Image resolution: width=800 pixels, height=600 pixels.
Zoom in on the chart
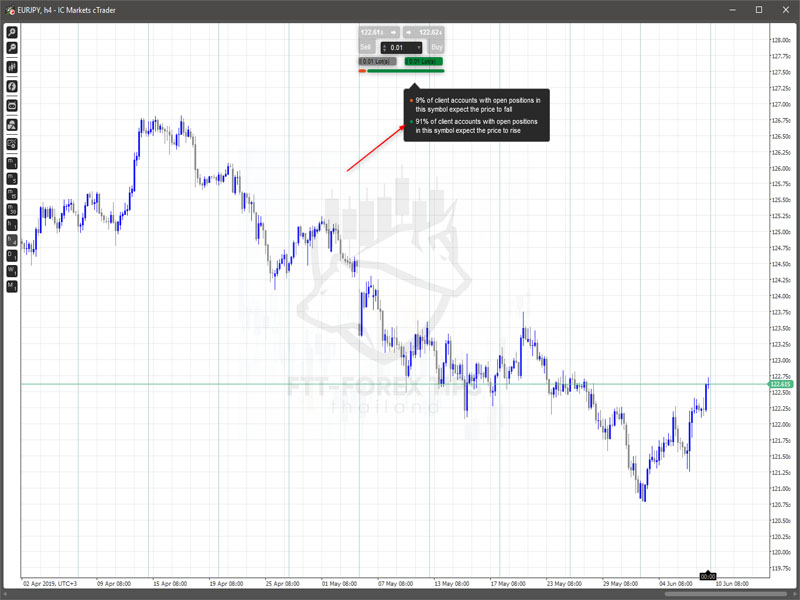[x=12, y=32]
